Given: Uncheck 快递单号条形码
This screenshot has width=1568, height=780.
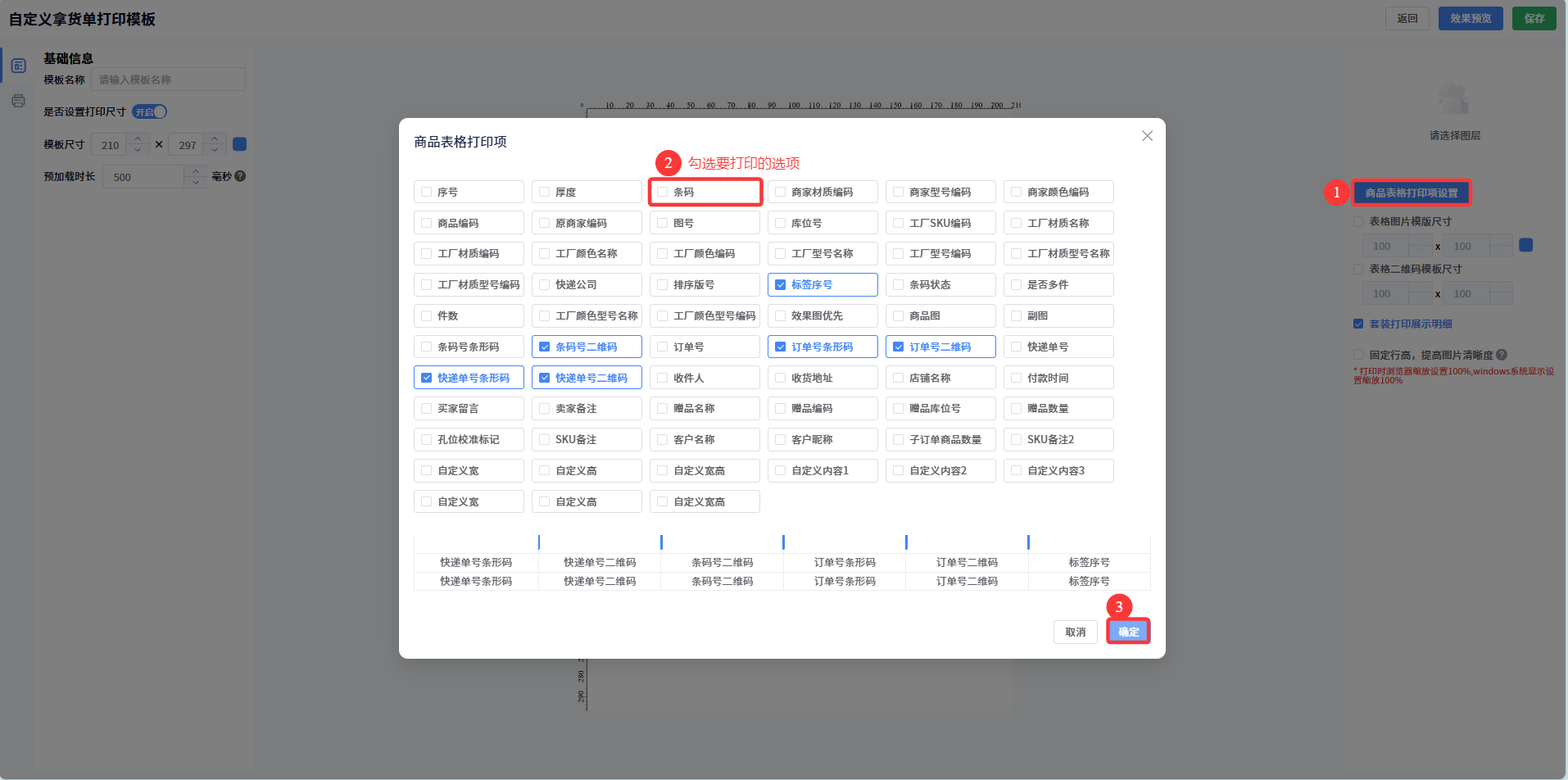Looking at the screenshot, I should [426, 378].
